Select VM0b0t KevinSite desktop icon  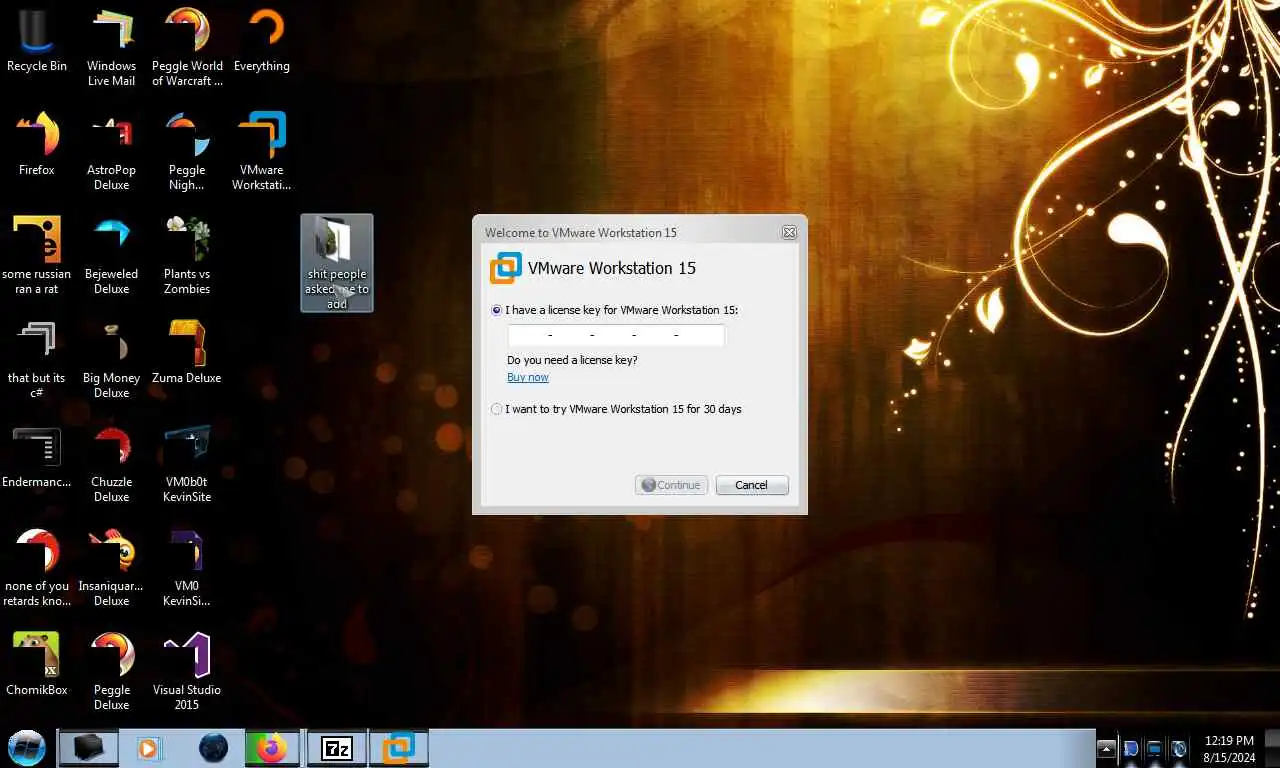pos(187,464)
